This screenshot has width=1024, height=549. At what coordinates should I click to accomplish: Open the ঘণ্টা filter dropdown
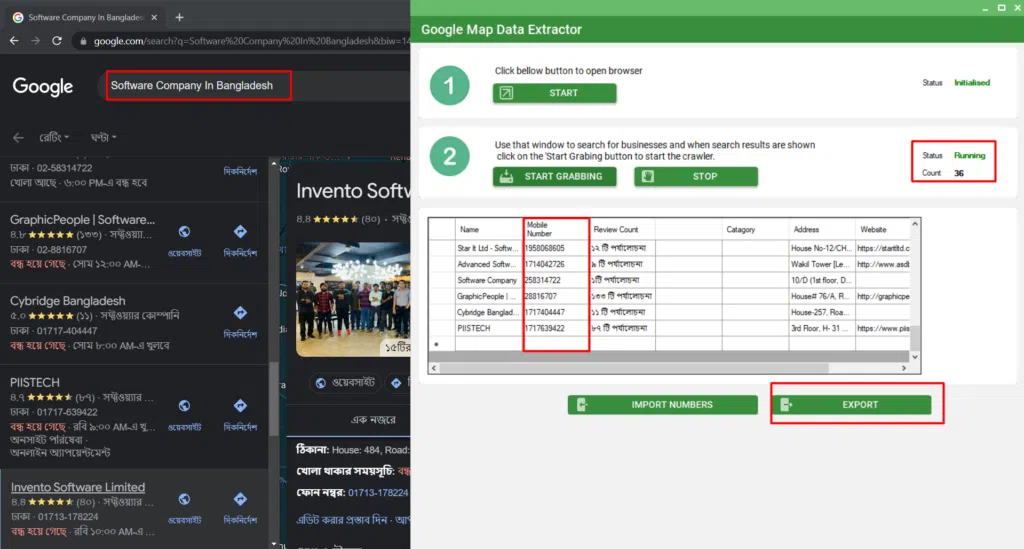[x=103, y=137]
